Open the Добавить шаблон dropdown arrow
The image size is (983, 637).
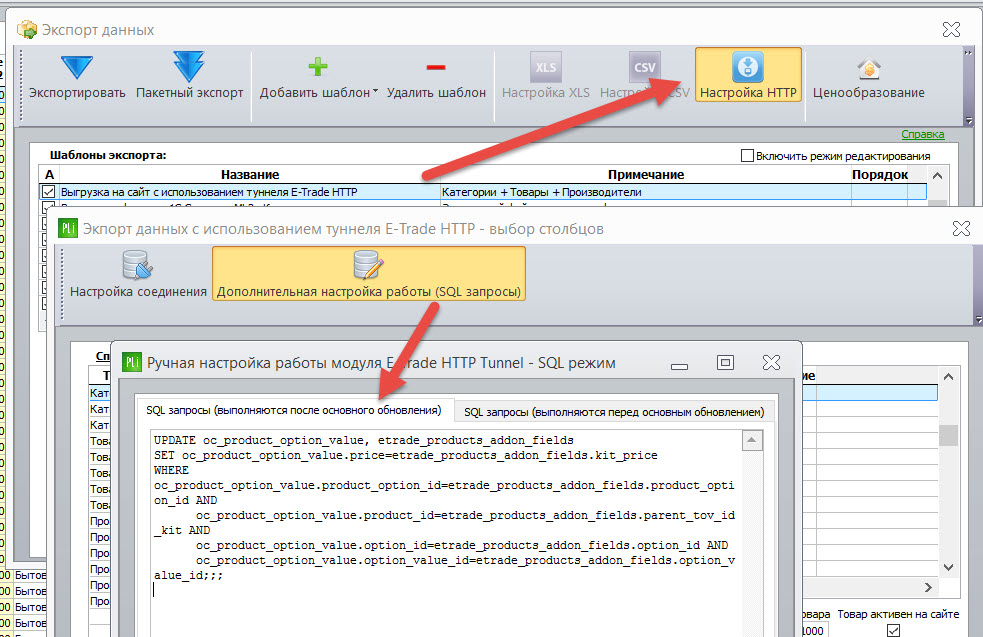pyautogui.click(x=375, y=92)
